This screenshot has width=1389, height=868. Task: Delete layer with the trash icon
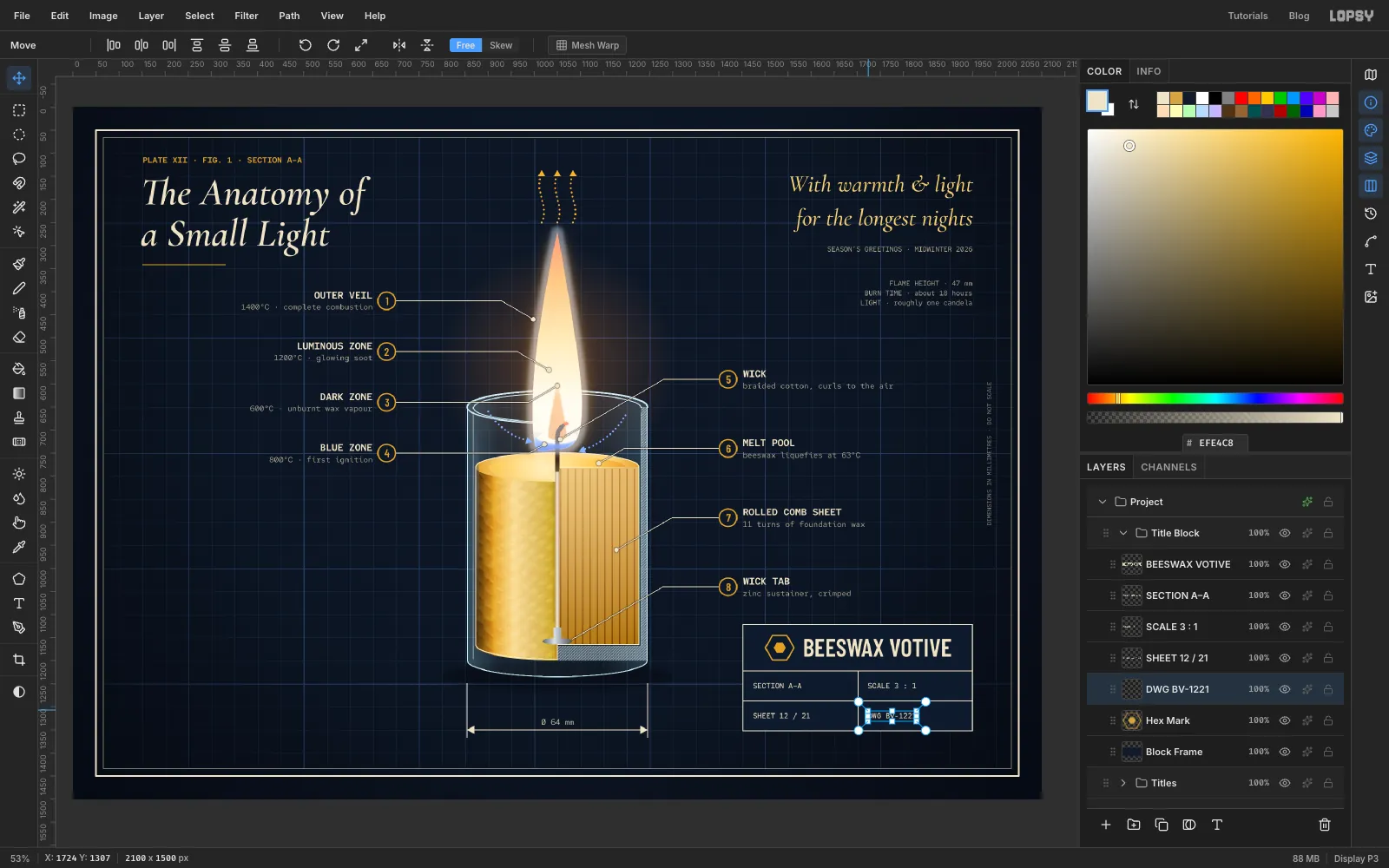click(1325, 825)
